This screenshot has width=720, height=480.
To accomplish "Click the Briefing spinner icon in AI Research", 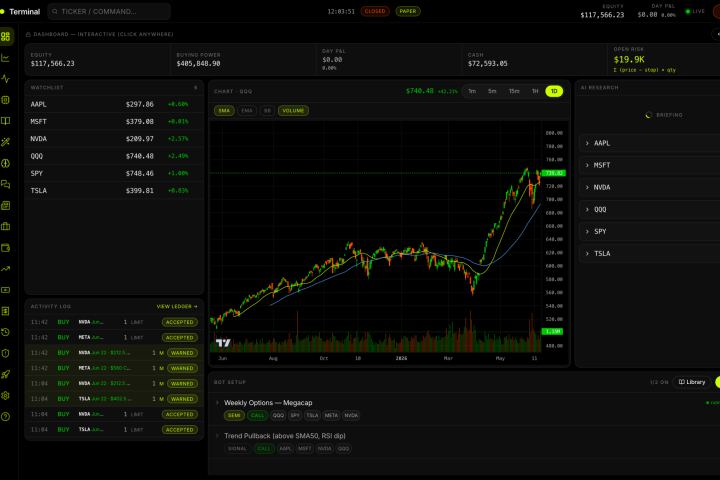I will pos(648,115).
